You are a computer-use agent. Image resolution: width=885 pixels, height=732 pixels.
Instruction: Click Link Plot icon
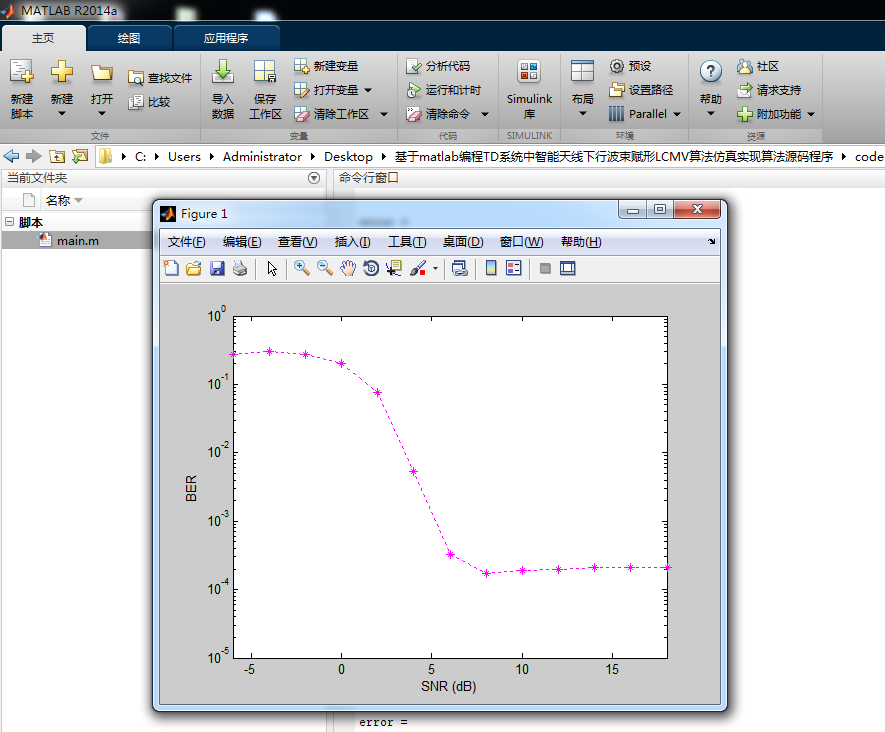460,269
